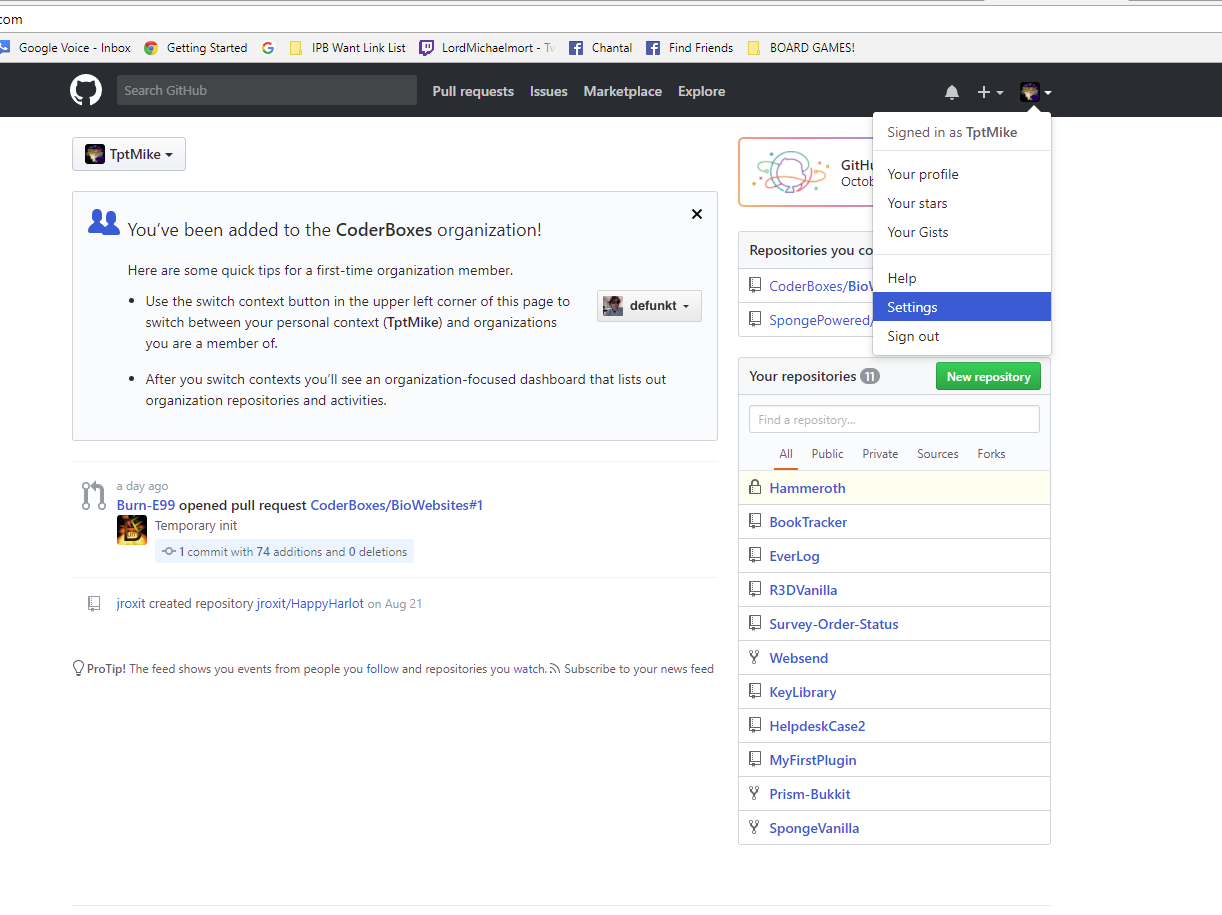The height and width of the screenshot is (915, 1222).
Task: Click the repo icon next to Survey-Order-Status
Action: (755, 624)
